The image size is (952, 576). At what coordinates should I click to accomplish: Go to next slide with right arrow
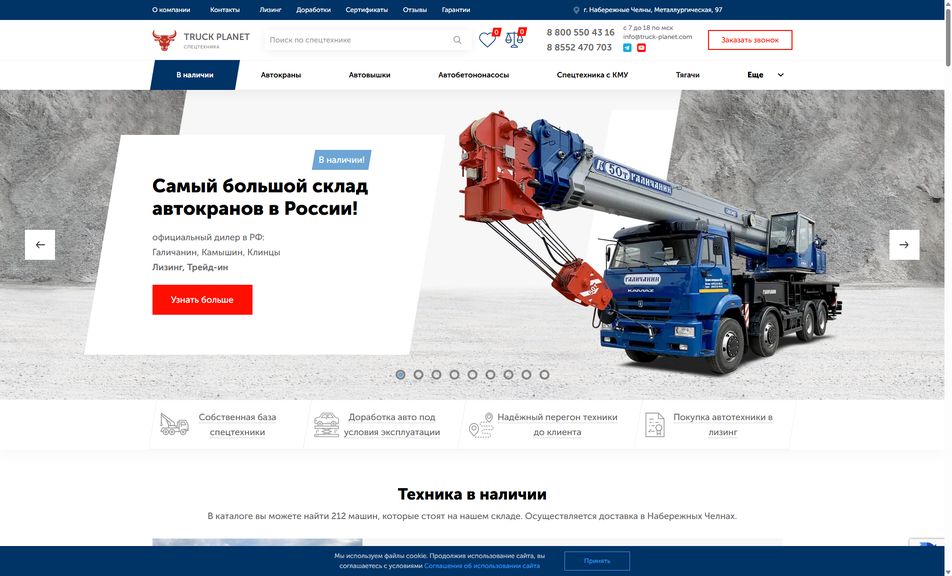pos(904,245)
